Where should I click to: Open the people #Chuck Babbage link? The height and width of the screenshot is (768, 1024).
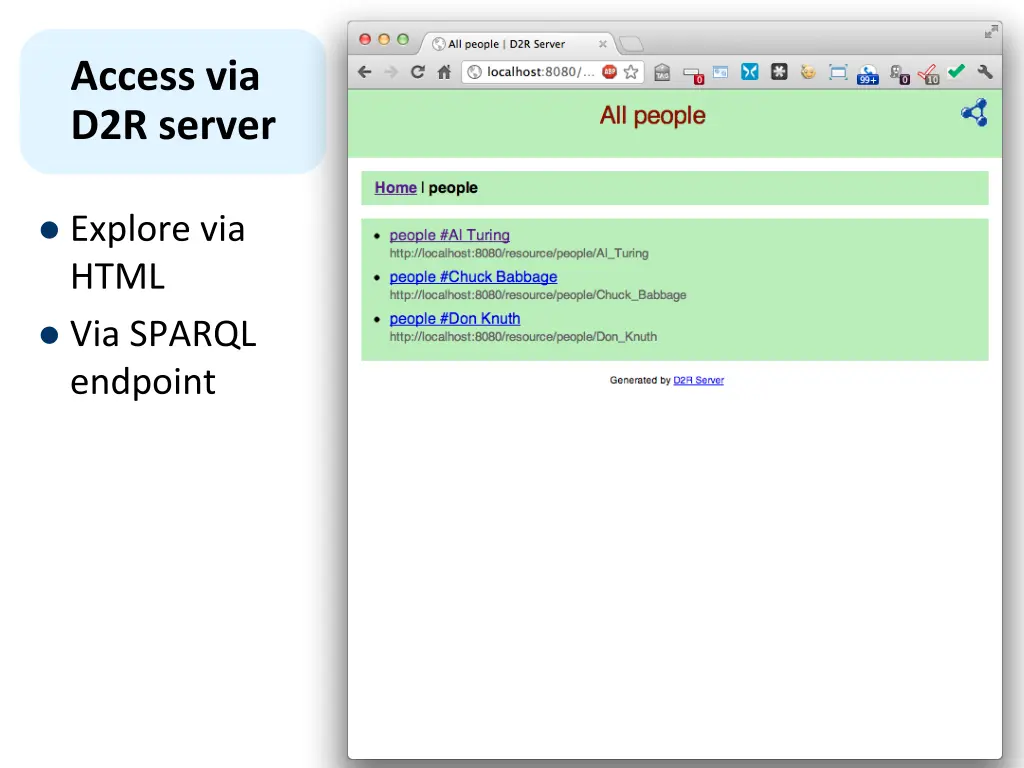pos(473,277)
